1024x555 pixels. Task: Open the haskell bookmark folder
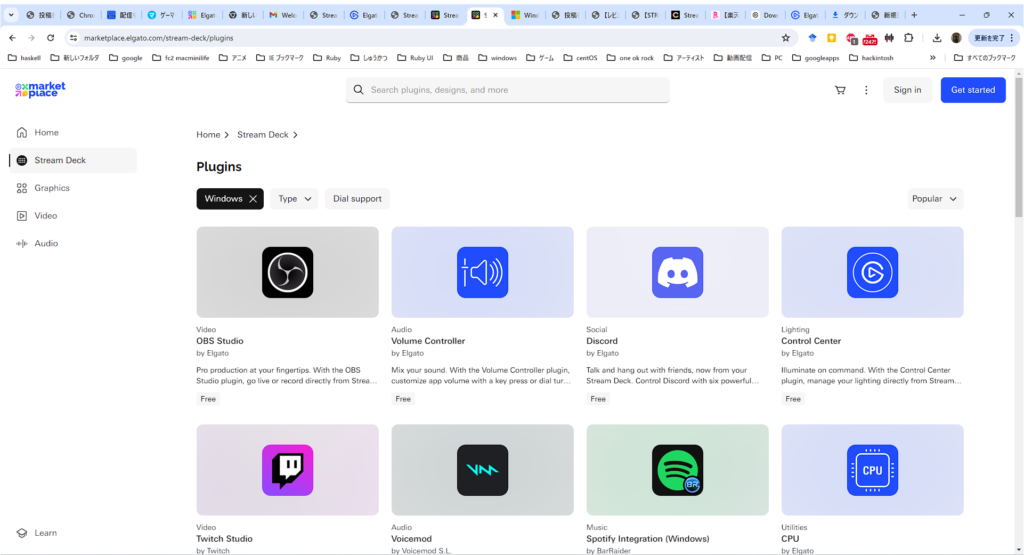click(x=24, y=57)
